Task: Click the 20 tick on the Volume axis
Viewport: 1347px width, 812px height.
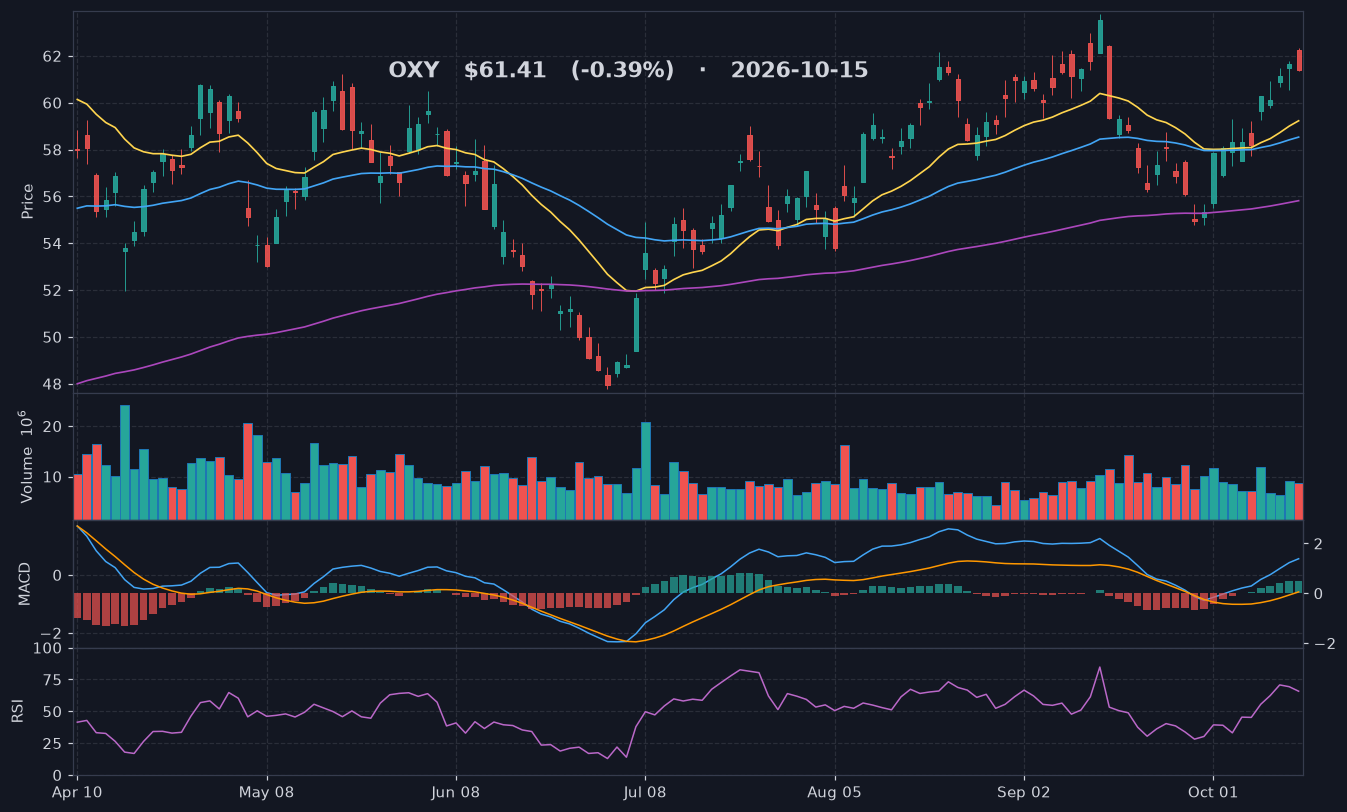Action: click(54, 427)
